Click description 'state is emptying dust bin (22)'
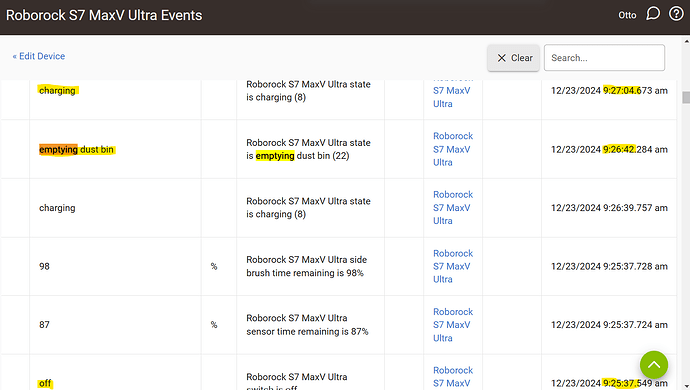Image resolution: width=690 pixels, height=390 pixels. click(308, 149)
